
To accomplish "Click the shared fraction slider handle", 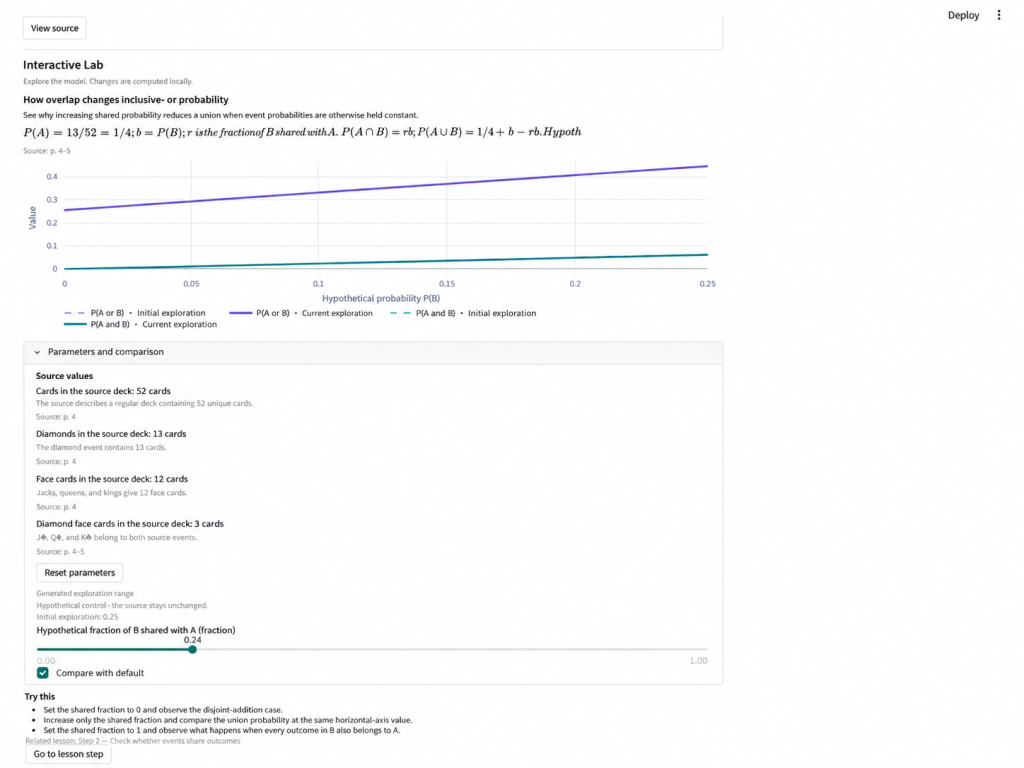I will click(x=192, y=650).
